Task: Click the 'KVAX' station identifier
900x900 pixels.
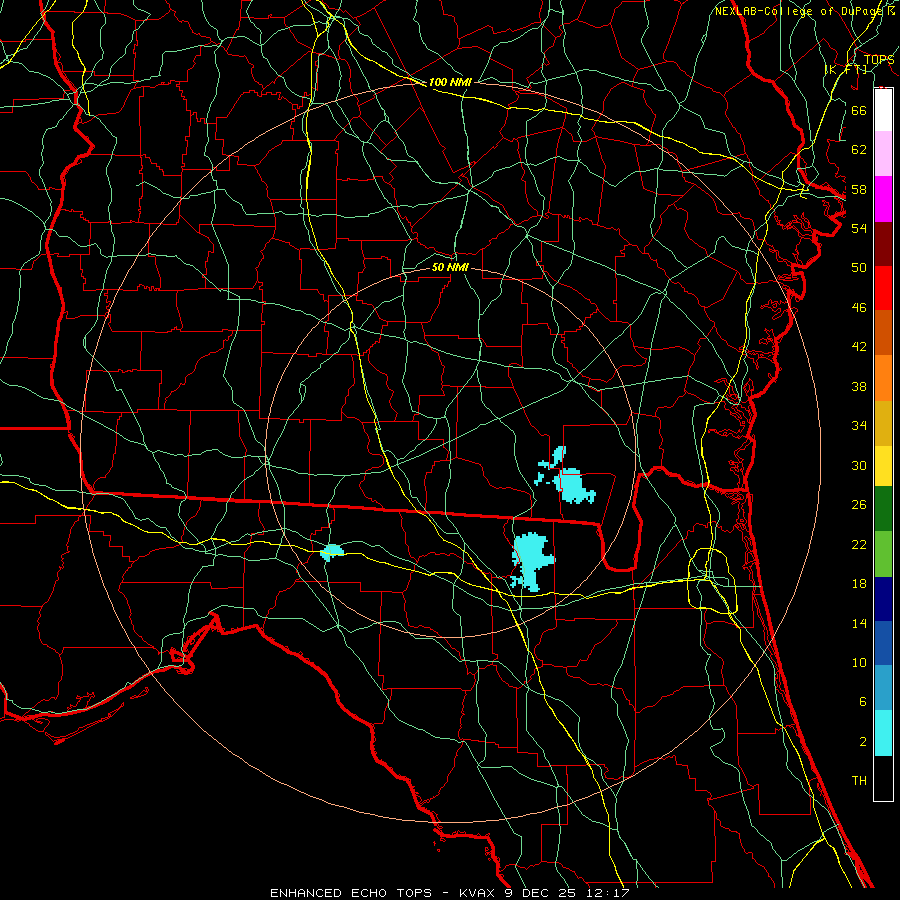Action: (x=476, y=893)
